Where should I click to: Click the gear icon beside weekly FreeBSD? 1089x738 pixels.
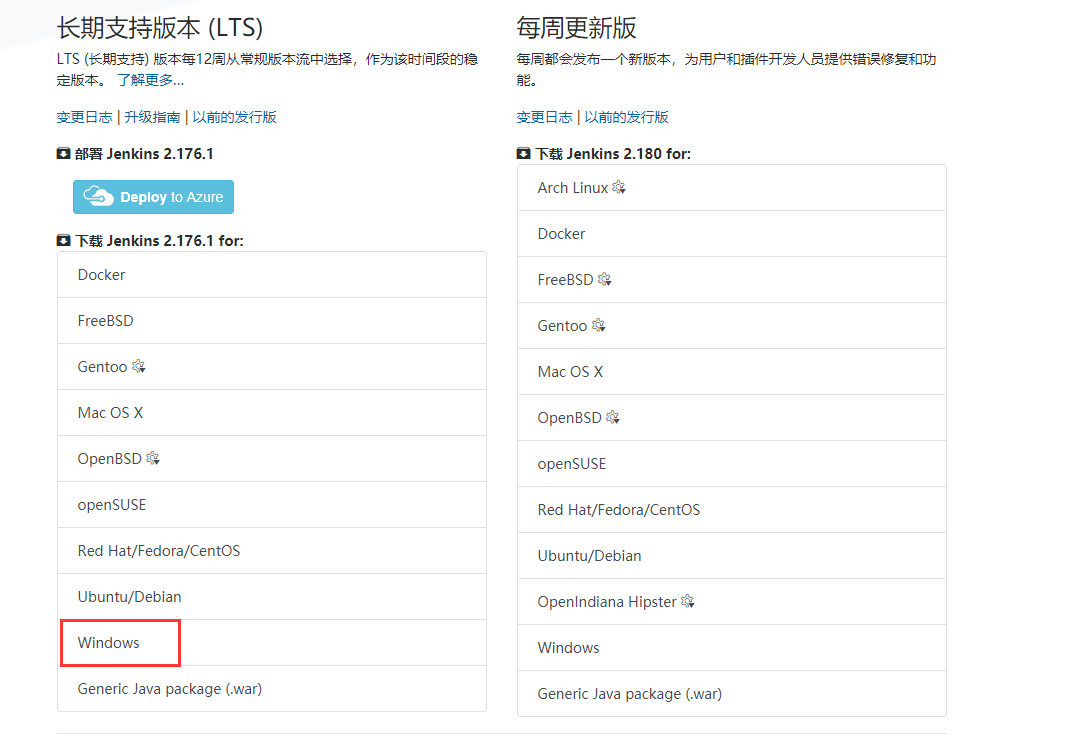click(604, 279)
